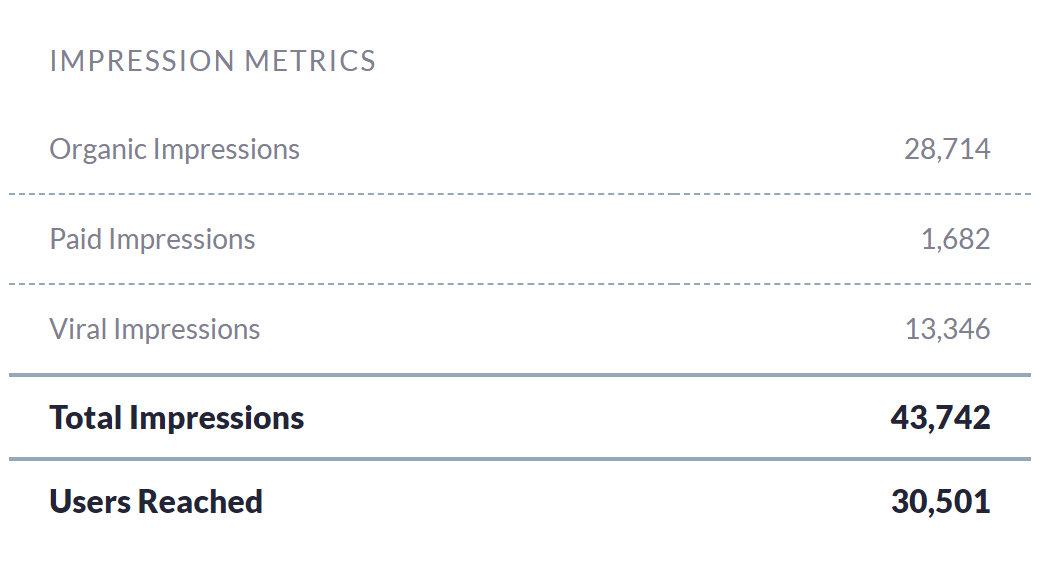1054x572 pixels.
Task: Select the bold Total Impressions label
Action: pyautogui.click(x=176, y=418)
